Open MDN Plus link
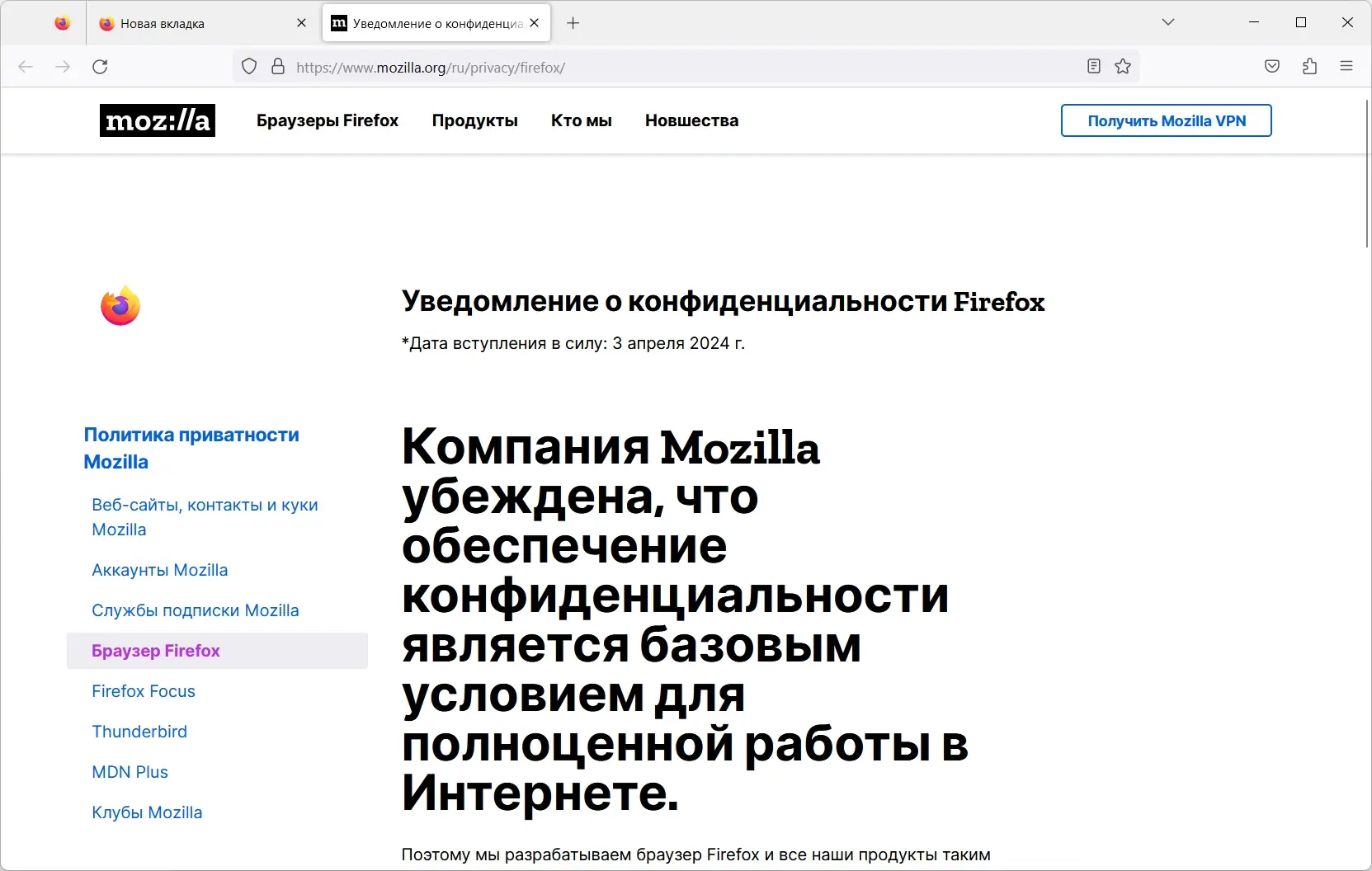1372x871 pixels. click(130, 772)
